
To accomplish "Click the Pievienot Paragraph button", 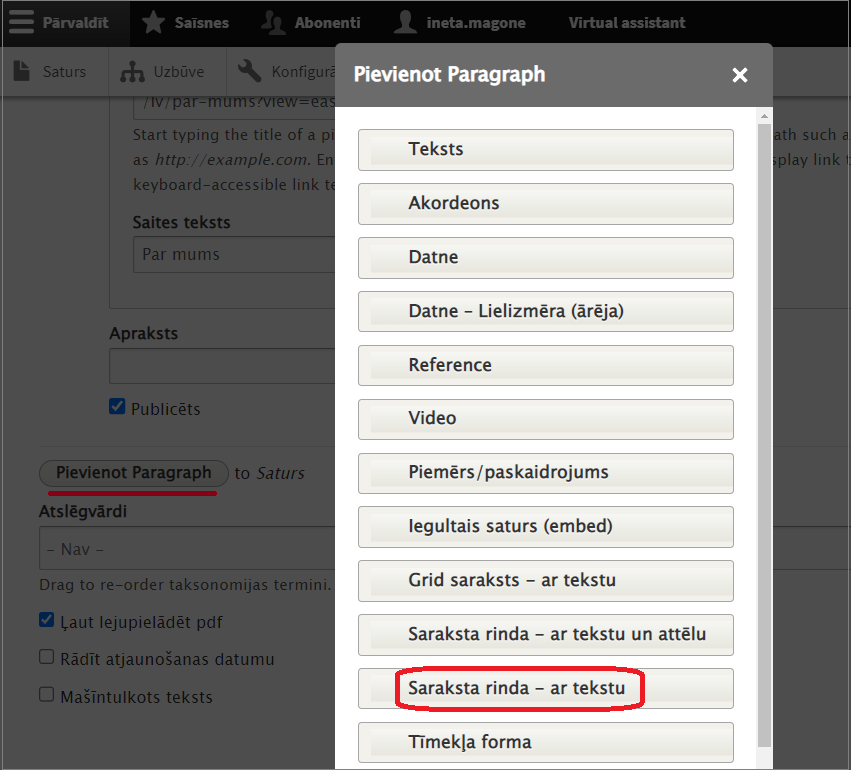I will (x=134, y=473).
